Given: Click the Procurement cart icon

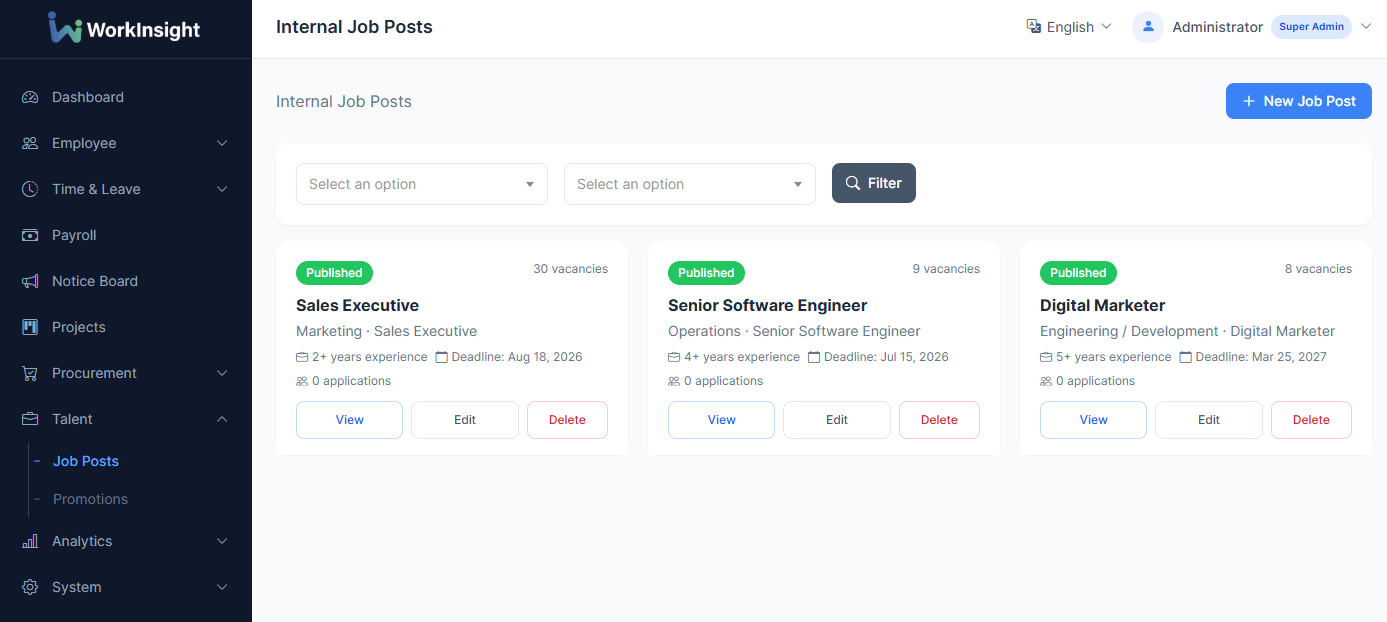Looking at the screenshot, I should [30, 373].
